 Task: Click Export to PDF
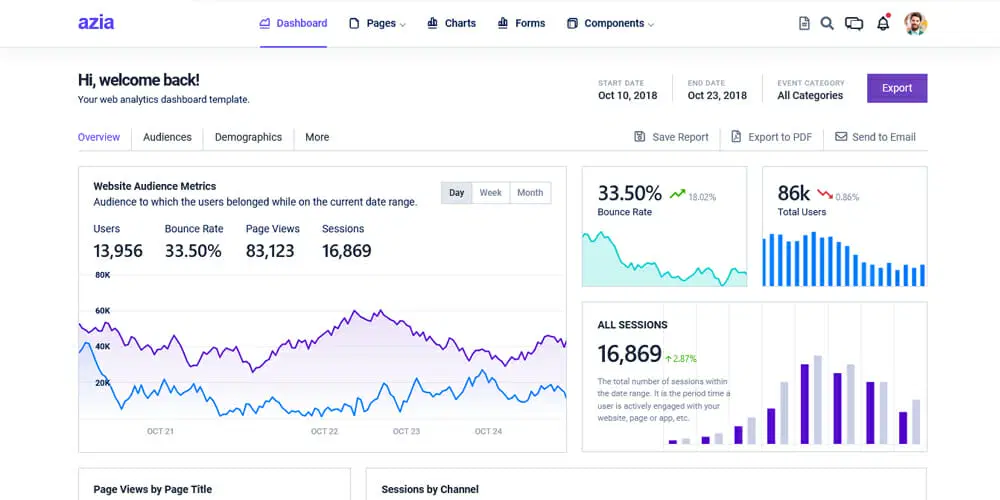coord(772,137)
